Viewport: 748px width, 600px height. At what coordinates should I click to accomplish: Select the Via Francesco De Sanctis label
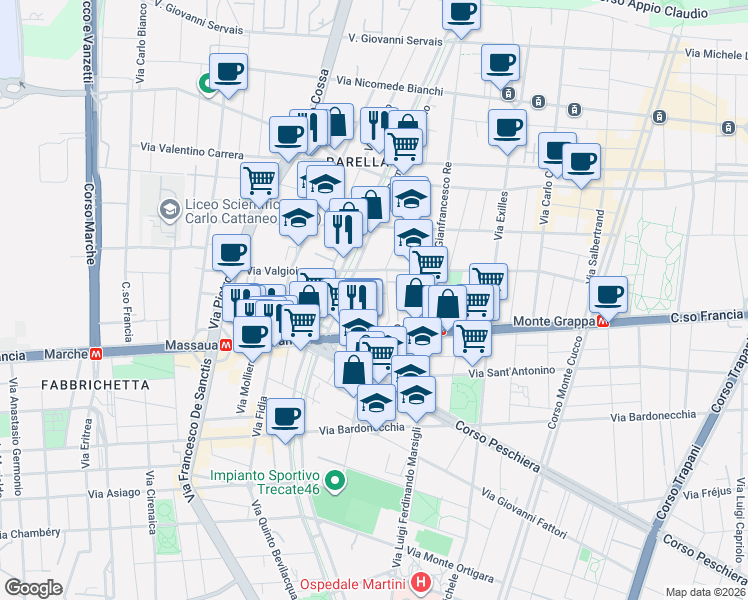pos(197,430)
